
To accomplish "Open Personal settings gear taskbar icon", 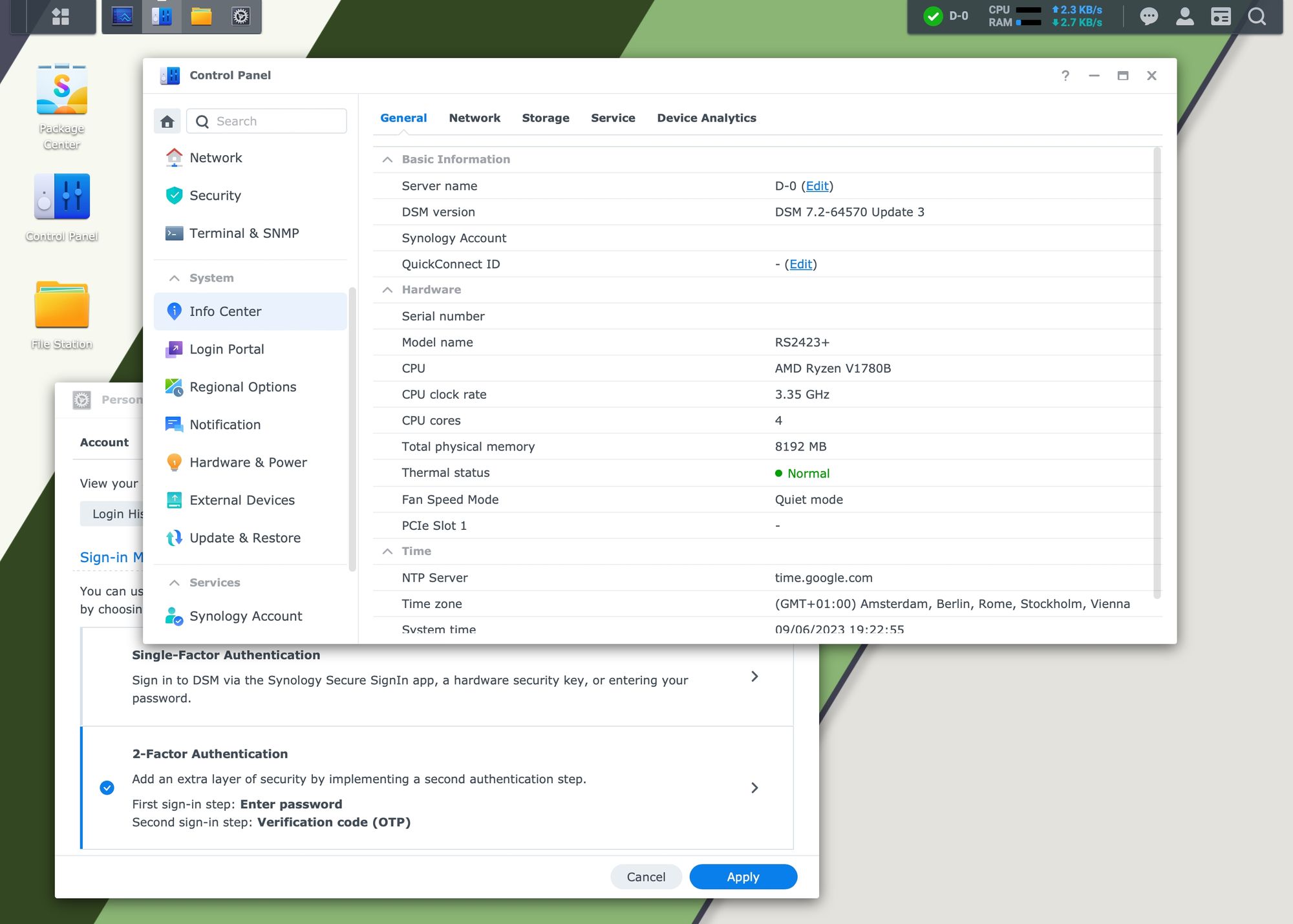I will pyautogui.click(x=240, y=16).
